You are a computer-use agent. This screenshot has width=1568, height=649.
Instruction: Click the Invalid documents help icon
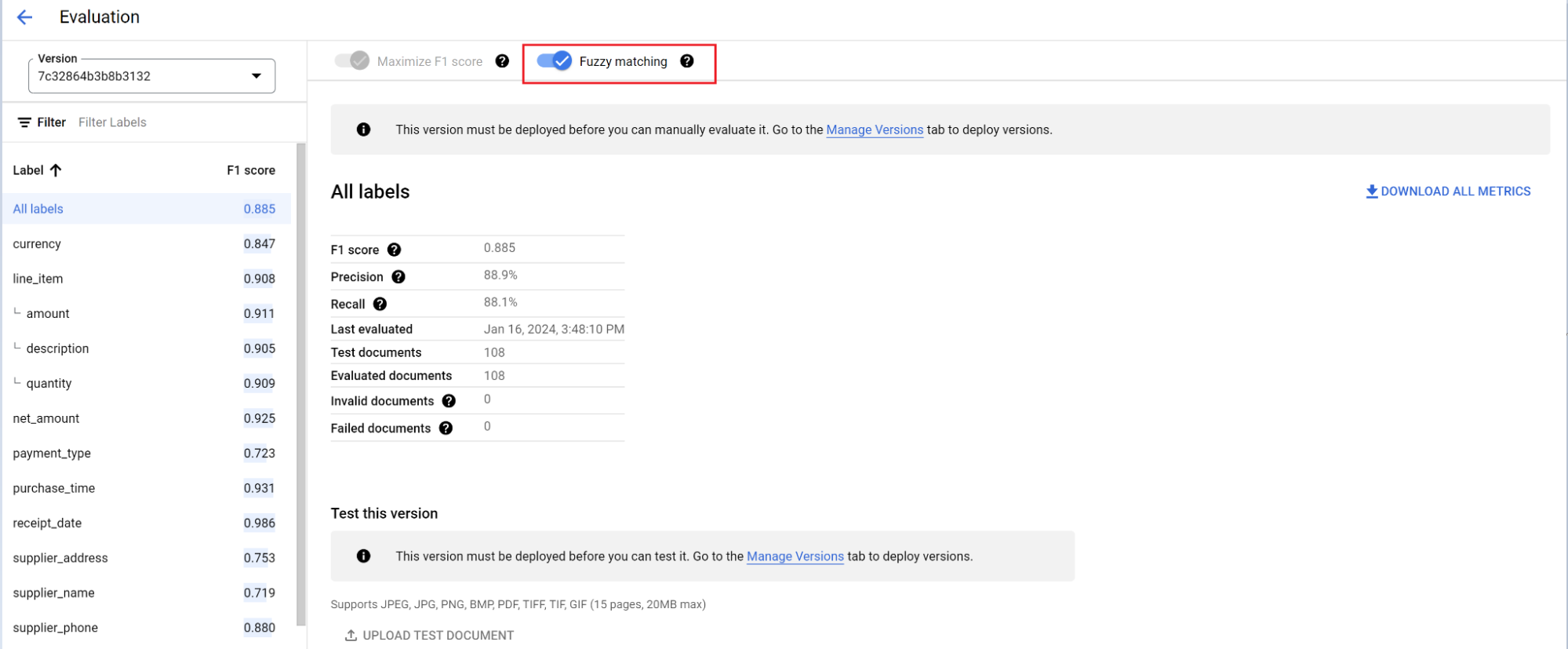click(449, 401)
